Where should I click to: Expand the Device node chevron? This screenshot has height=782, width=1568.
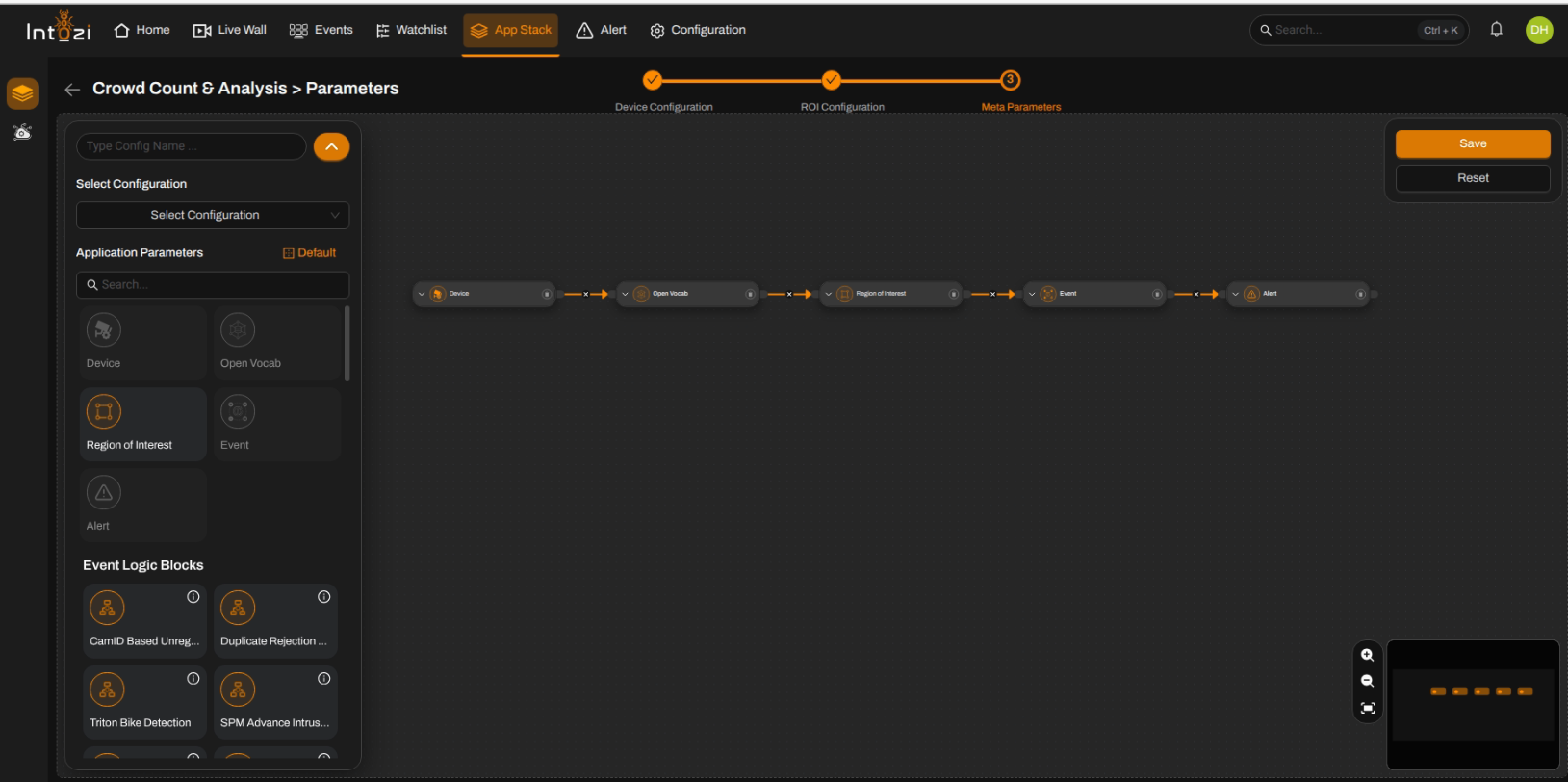click(422, 294)
